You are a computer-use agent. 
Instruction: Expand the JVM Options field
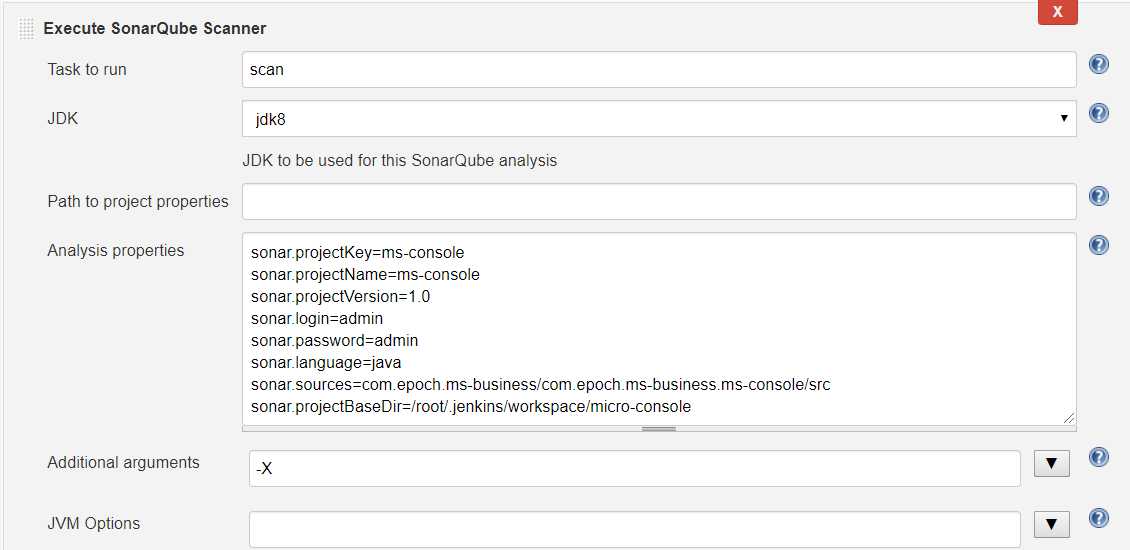pyautogui.click(x=1050, y=524)
